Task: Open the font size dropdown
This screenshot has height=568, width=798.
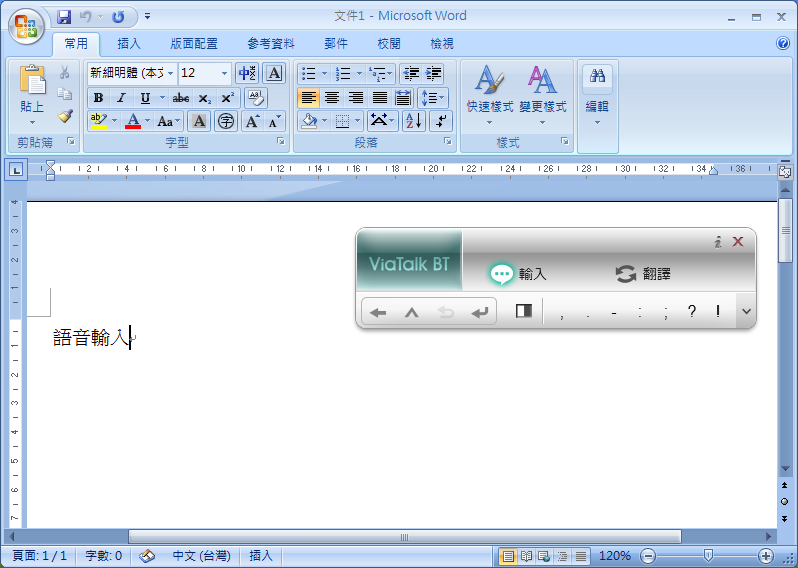Action: (224, 73)
